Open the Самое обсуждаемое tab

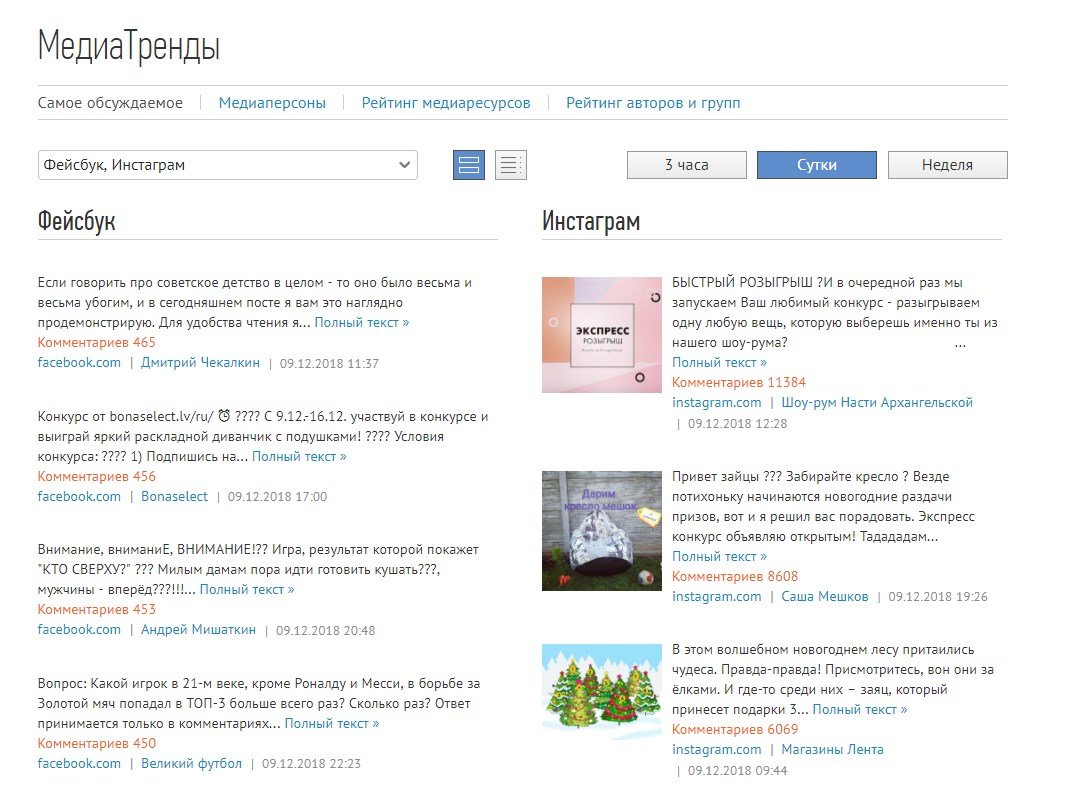pos(110,103)
